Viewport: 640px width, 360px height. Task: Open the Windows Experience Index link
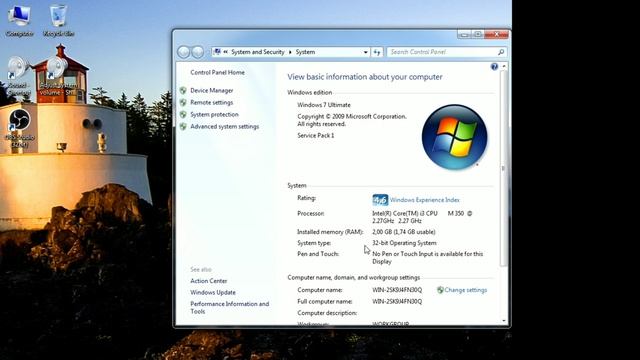pos(424,200)
